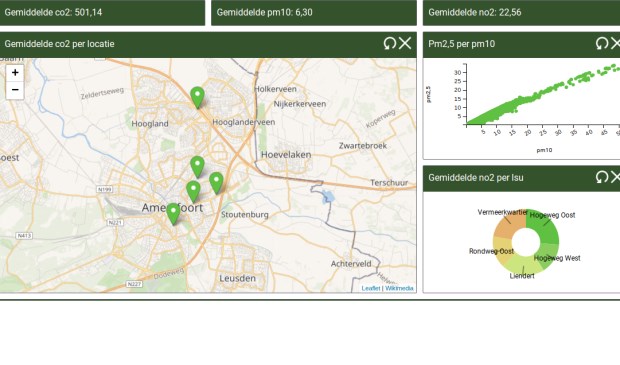
Task: Click the Gemiddelde pm10: 6,30 tile
Action: pos(314,12)
